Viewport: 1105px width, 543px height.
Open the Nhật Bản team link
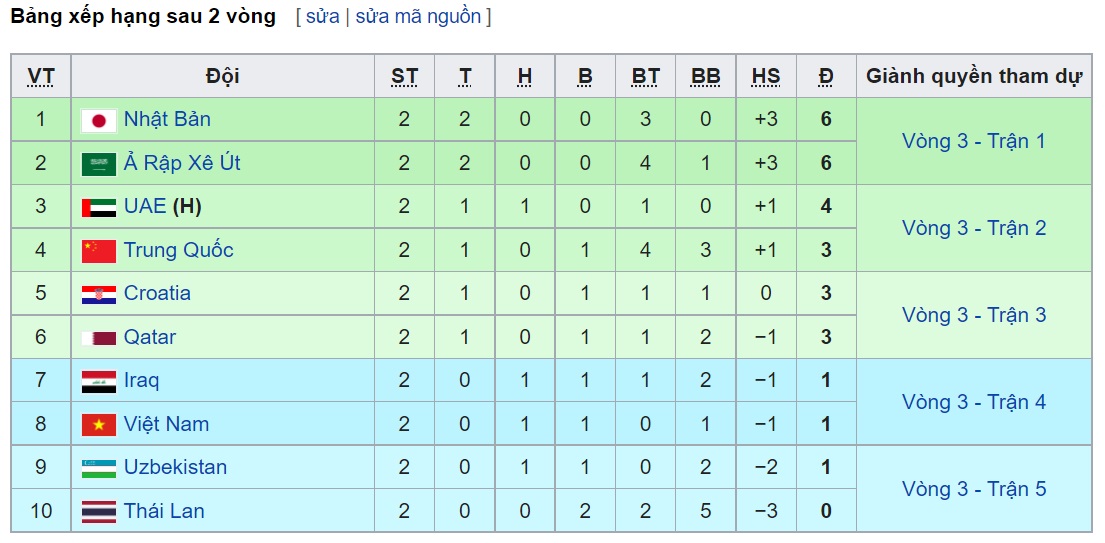[167, 120]
